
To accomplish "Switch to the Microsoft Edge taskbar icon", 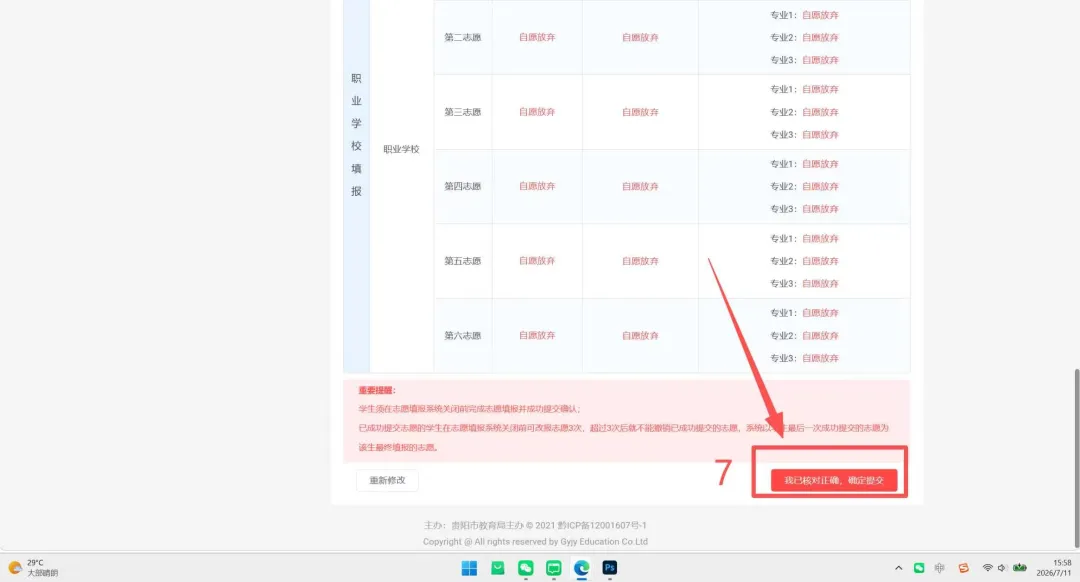I will pos(581,568).
